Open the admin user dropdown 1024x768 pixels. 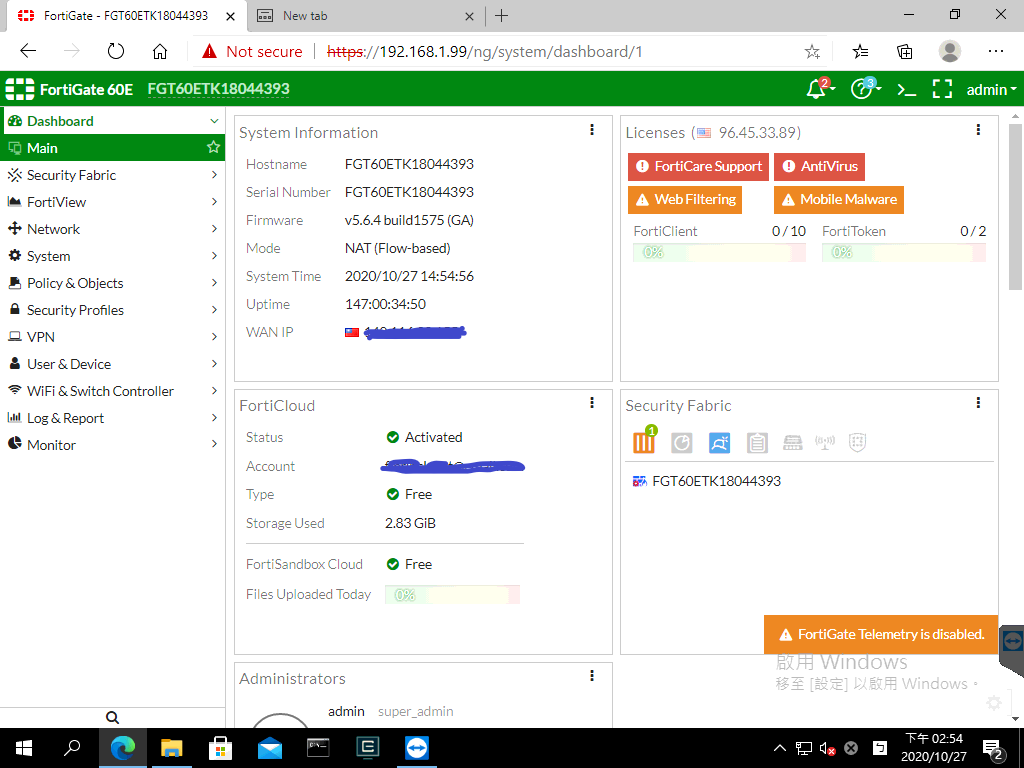(991, 89)
